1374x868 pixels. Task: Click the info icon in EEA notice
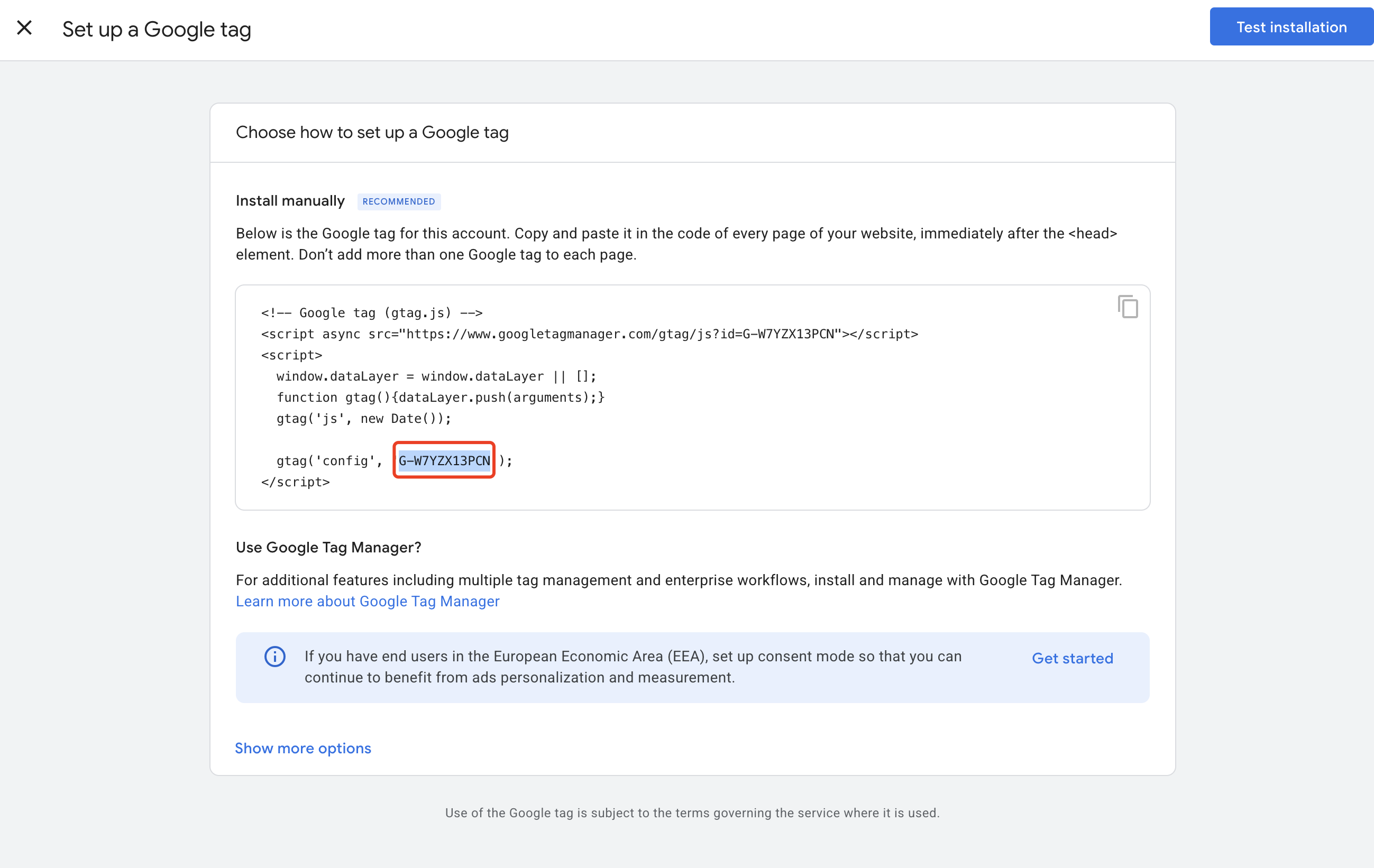tap(275, 657)
